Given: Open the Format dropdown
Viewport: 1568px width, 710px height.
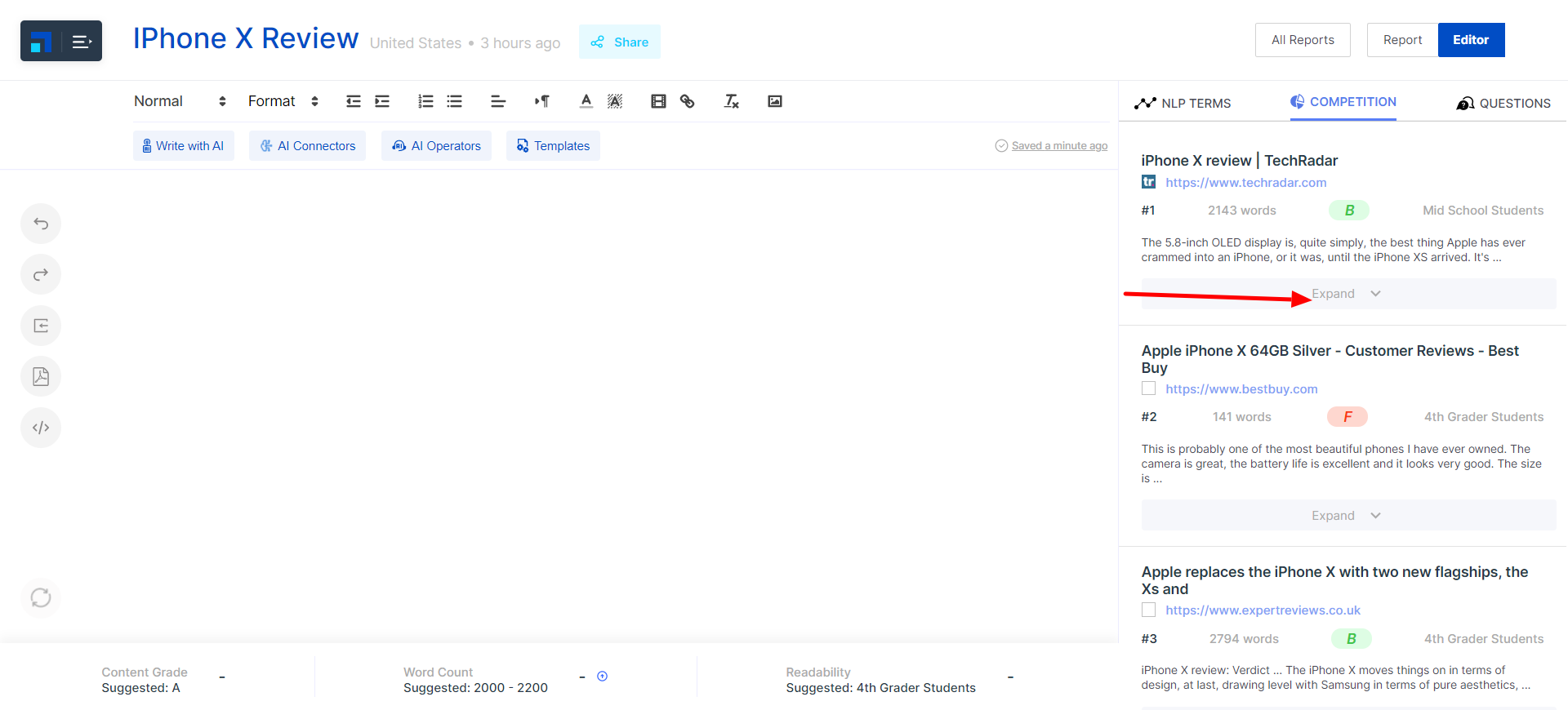Looking at the screenshot, I should [x=283, y=101].
